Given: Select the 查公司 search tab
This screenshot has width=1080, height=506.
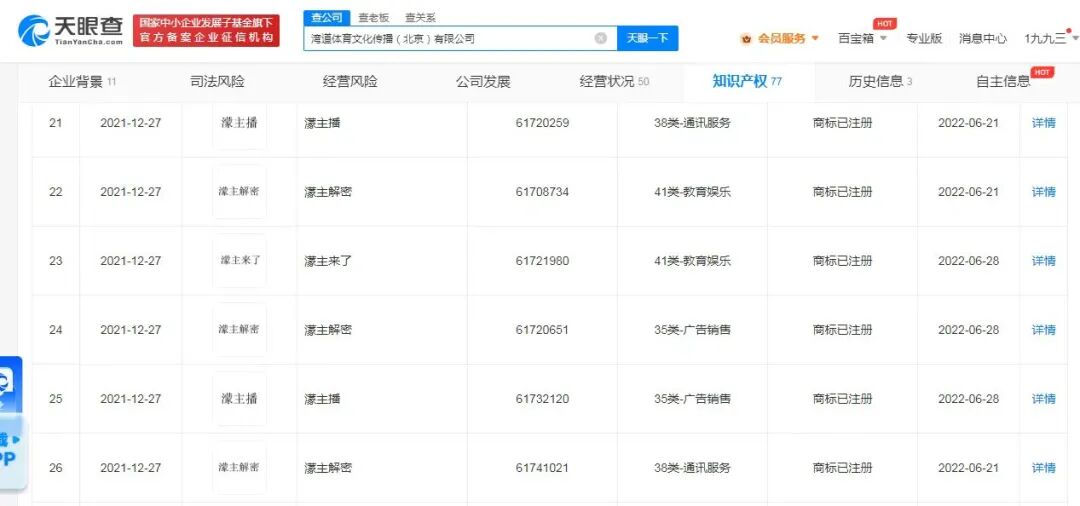Looking at the screenshot, I should coord(326,18).
